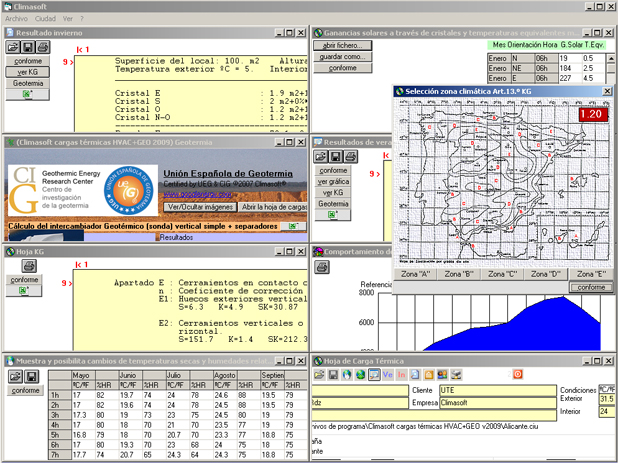The image size is (618, 463).
Task: Green globe icon in Hoja de Carga Térmica toolbar
Action: click(360, 375)
